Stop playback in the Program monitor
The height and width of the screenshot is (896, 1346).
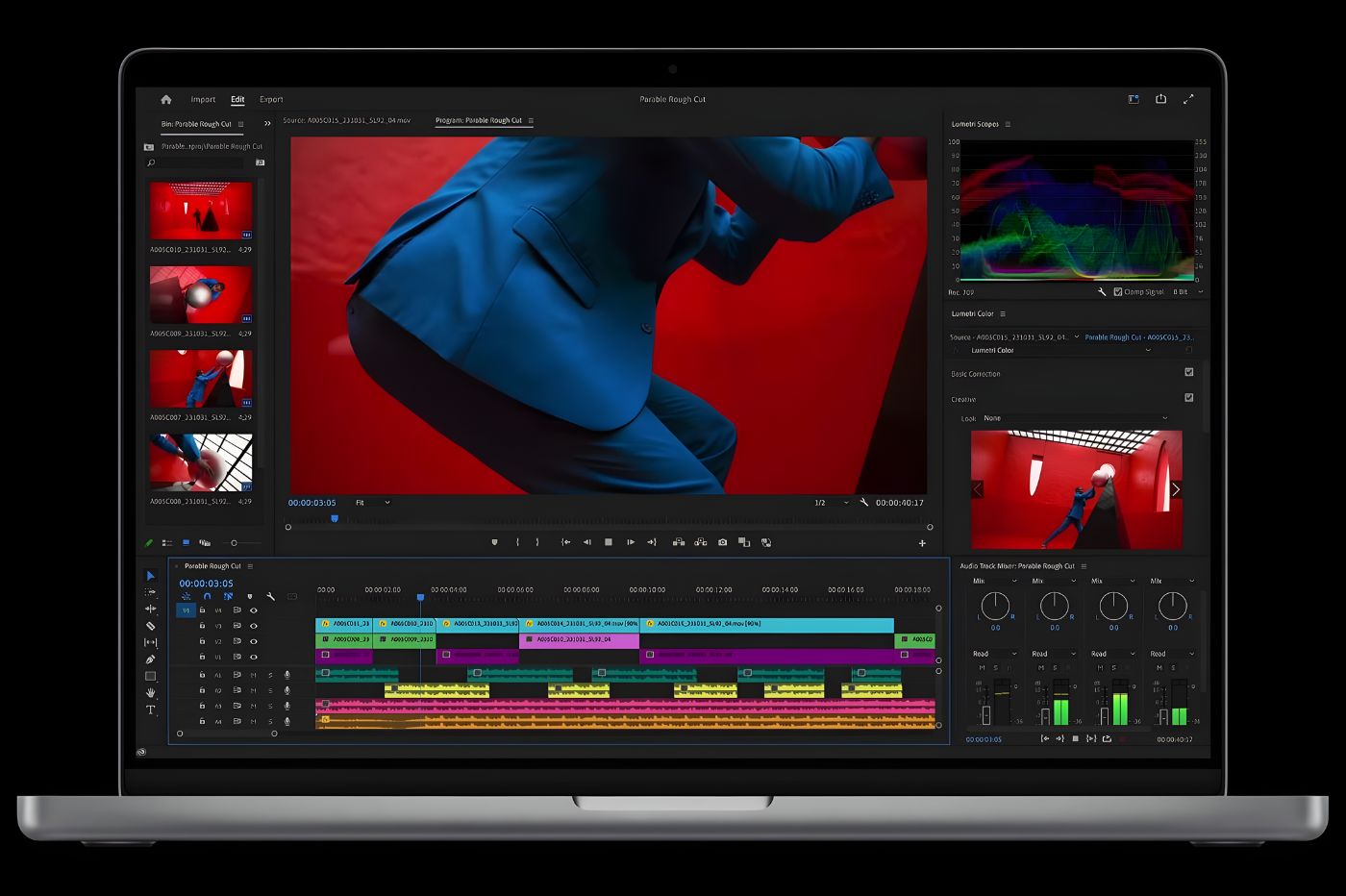click(x=609, y=542)
